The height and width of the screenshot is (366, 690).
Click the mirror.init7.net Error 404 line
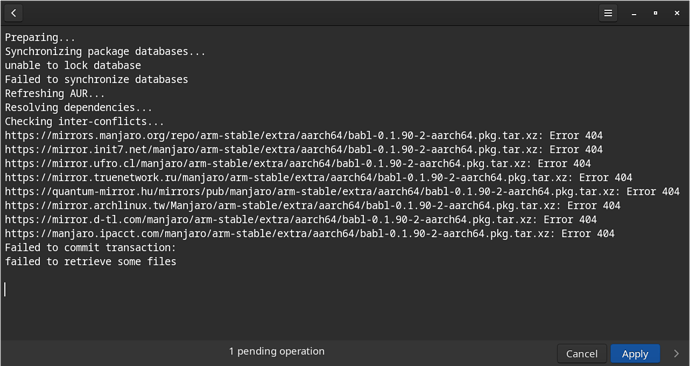click(304, 150)
